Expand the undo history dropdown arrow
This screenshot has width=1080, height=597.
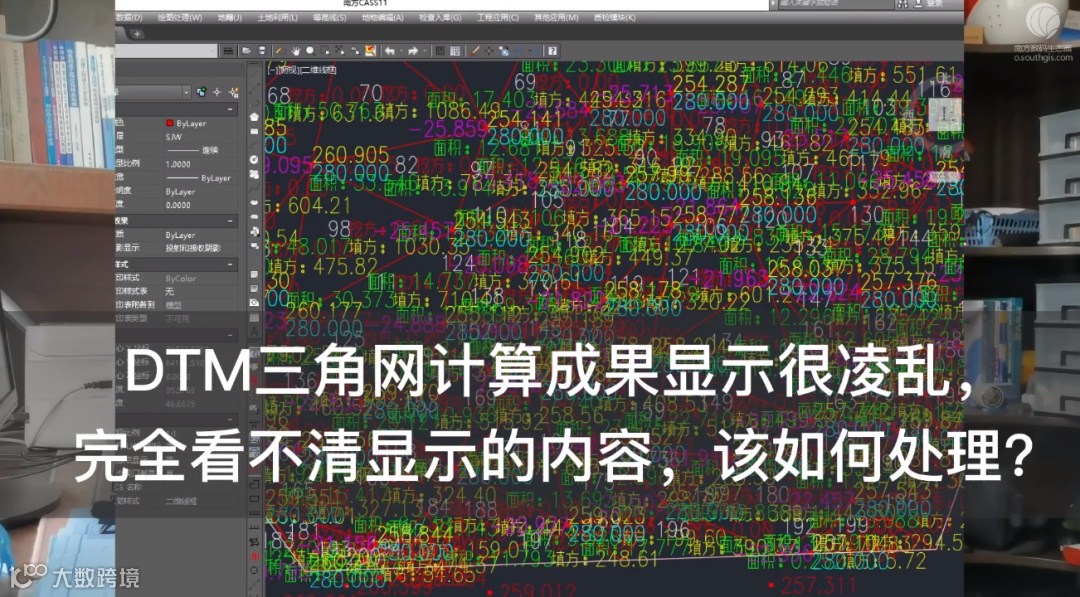401,51
